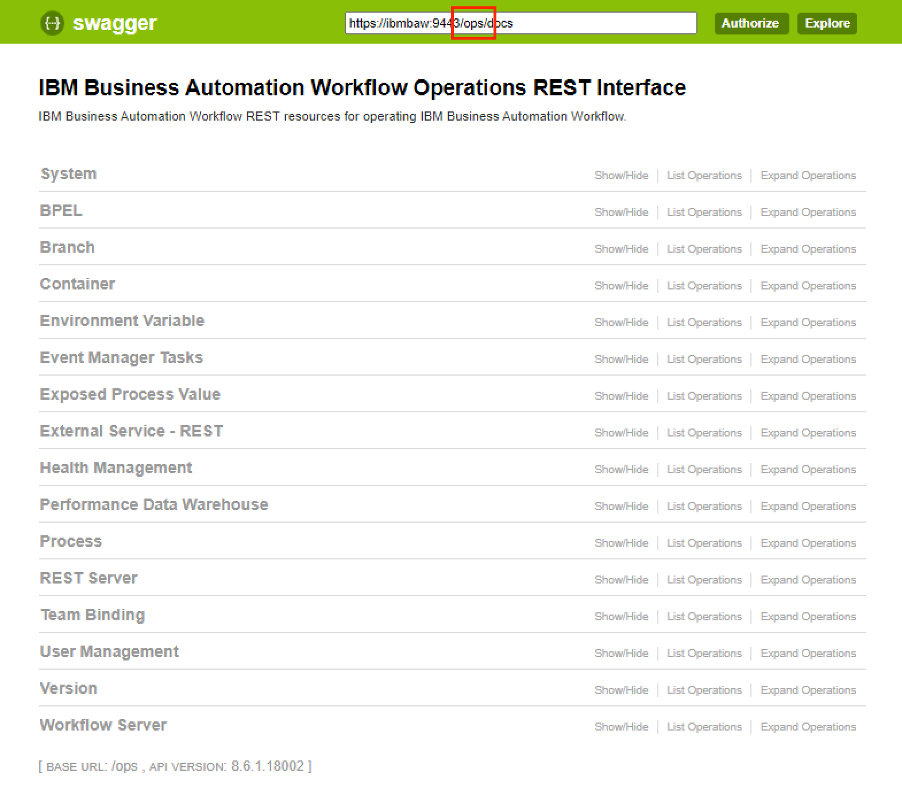List Operations for System
The width and height of the screenshot is (902, 788).
(x=705, y=175)
